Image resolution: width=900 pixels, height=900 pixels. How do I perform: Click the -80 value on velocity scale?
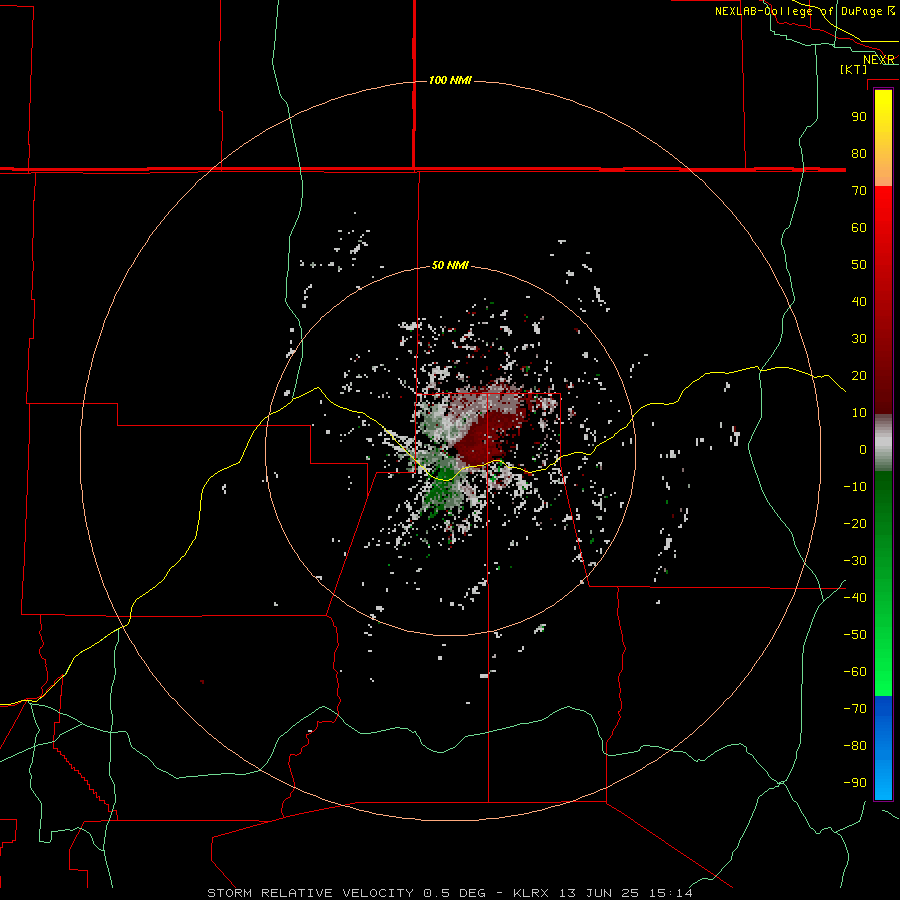855,746
